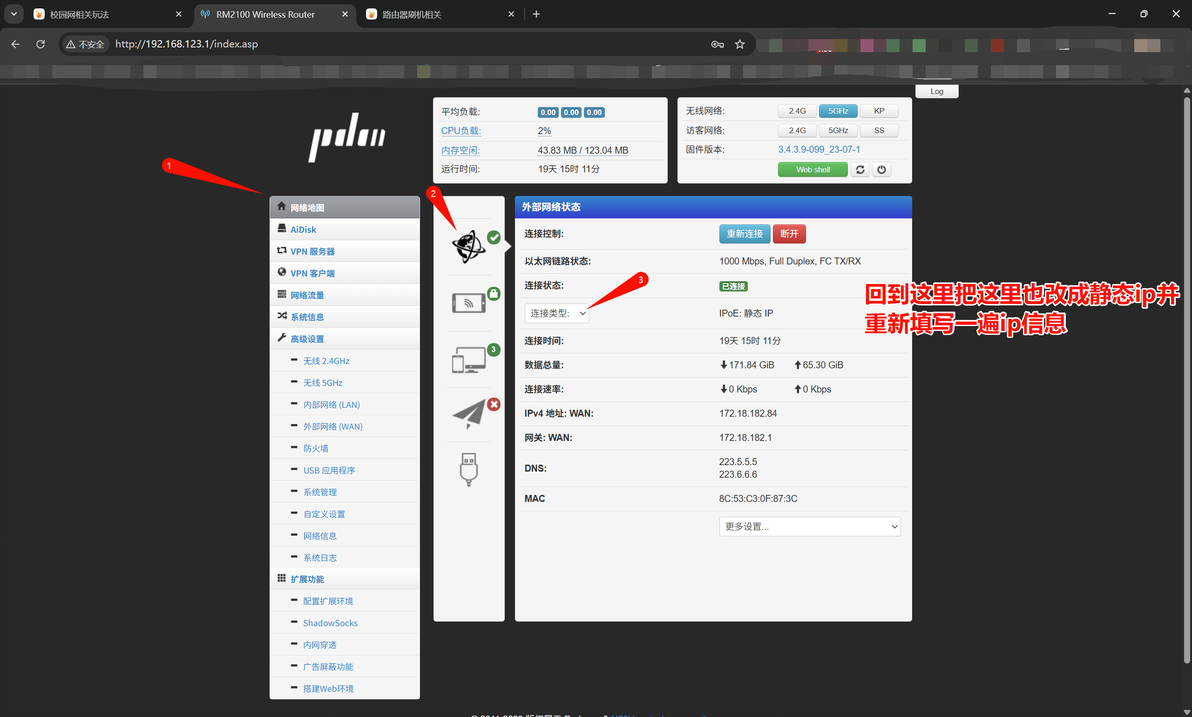The height and width of the screenshot is (717, 1192).
Task: Expand the 高级设置 section
Action: tap(344, 339)
